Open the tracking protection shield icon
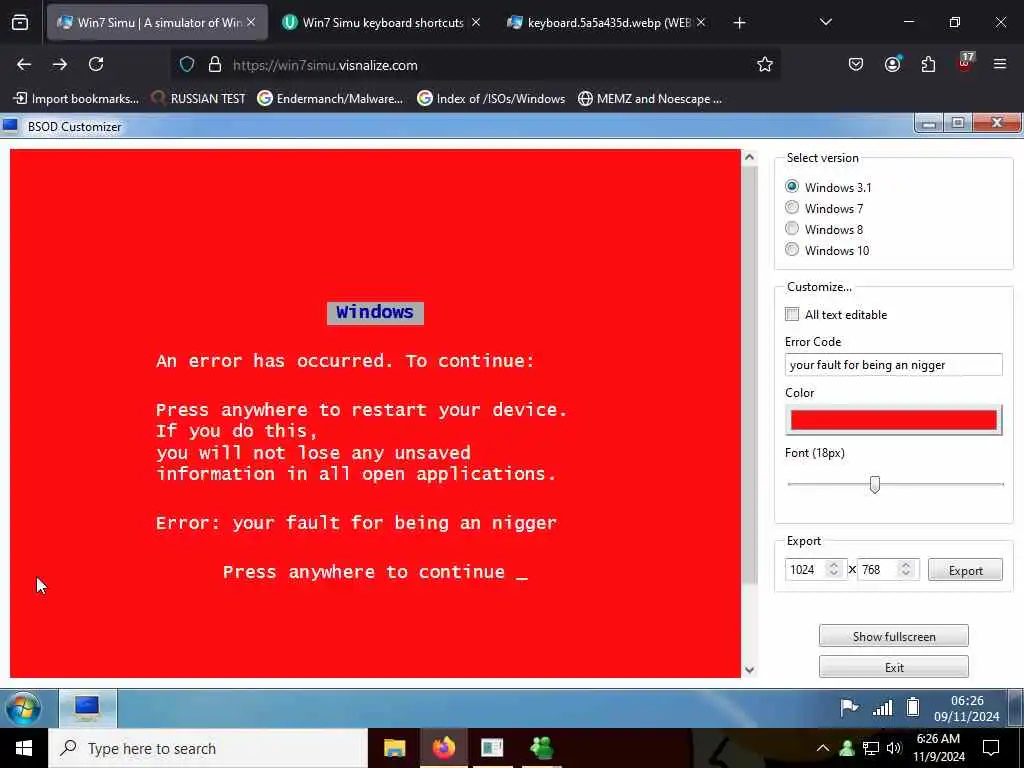Image resolution: width=1024 pixels, height=768 pixels. [x=187, y=65]
